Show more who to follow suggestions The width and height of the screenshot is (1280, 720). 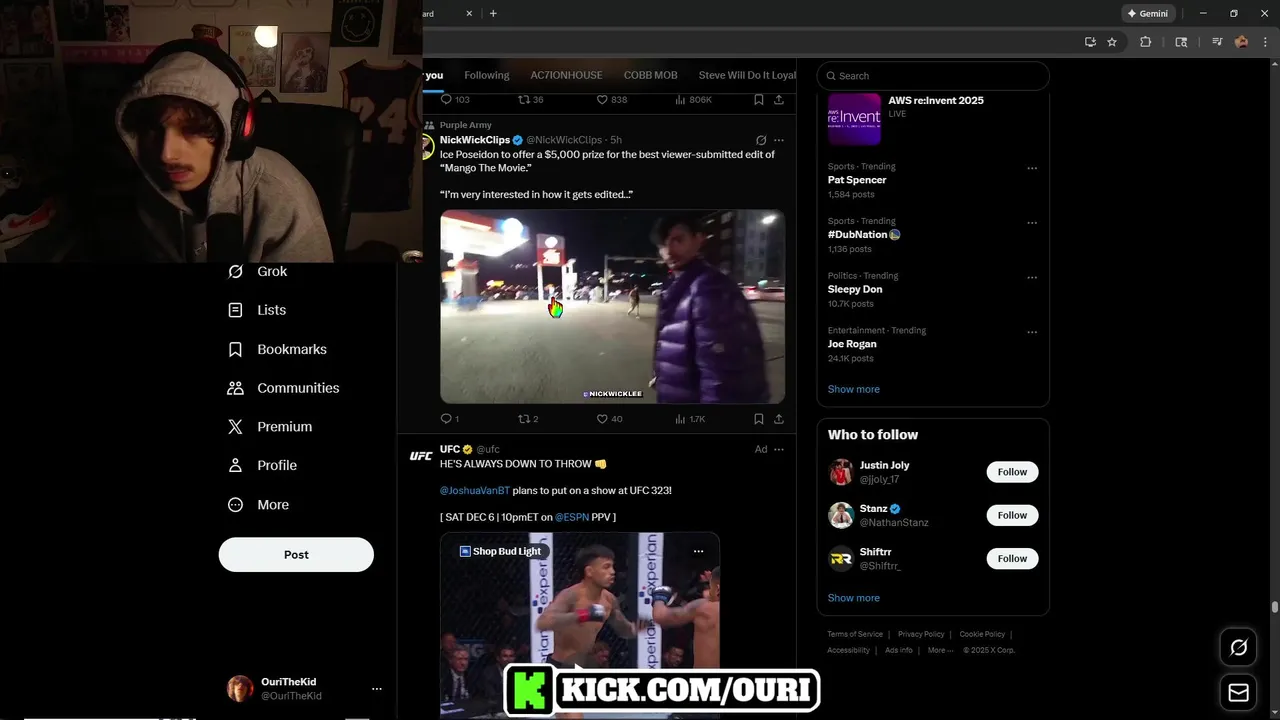[854, 598]
